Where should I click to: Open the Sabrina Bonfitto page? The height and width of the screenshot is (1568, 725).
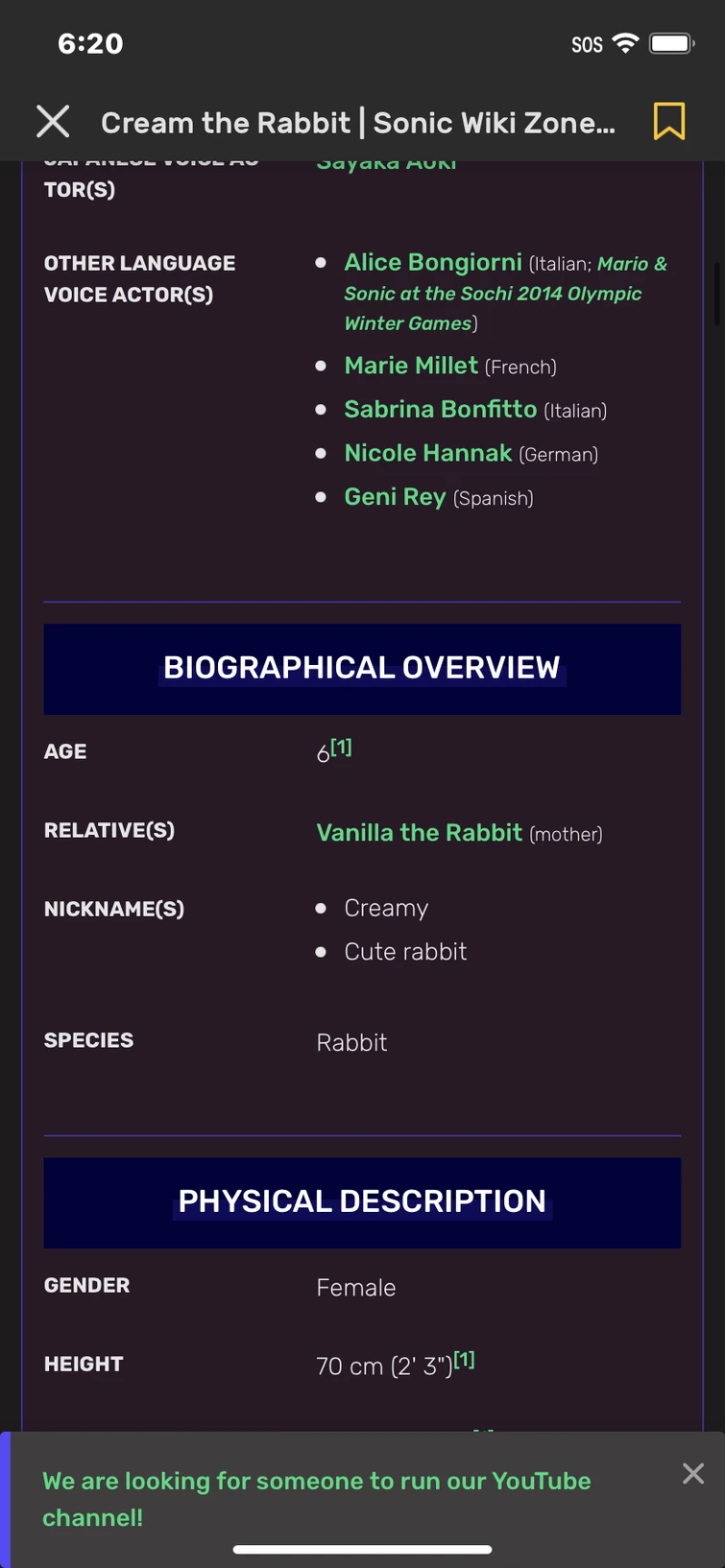[x=441, y=409]
